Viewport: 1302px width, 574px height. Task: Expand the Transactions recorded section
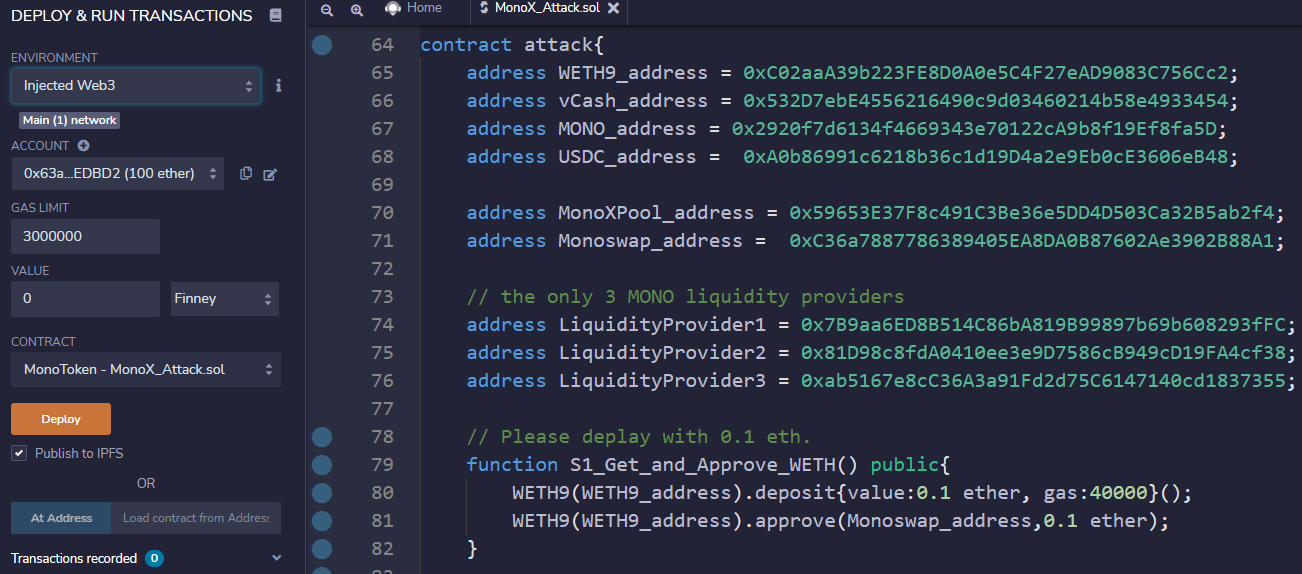(277, 558)
